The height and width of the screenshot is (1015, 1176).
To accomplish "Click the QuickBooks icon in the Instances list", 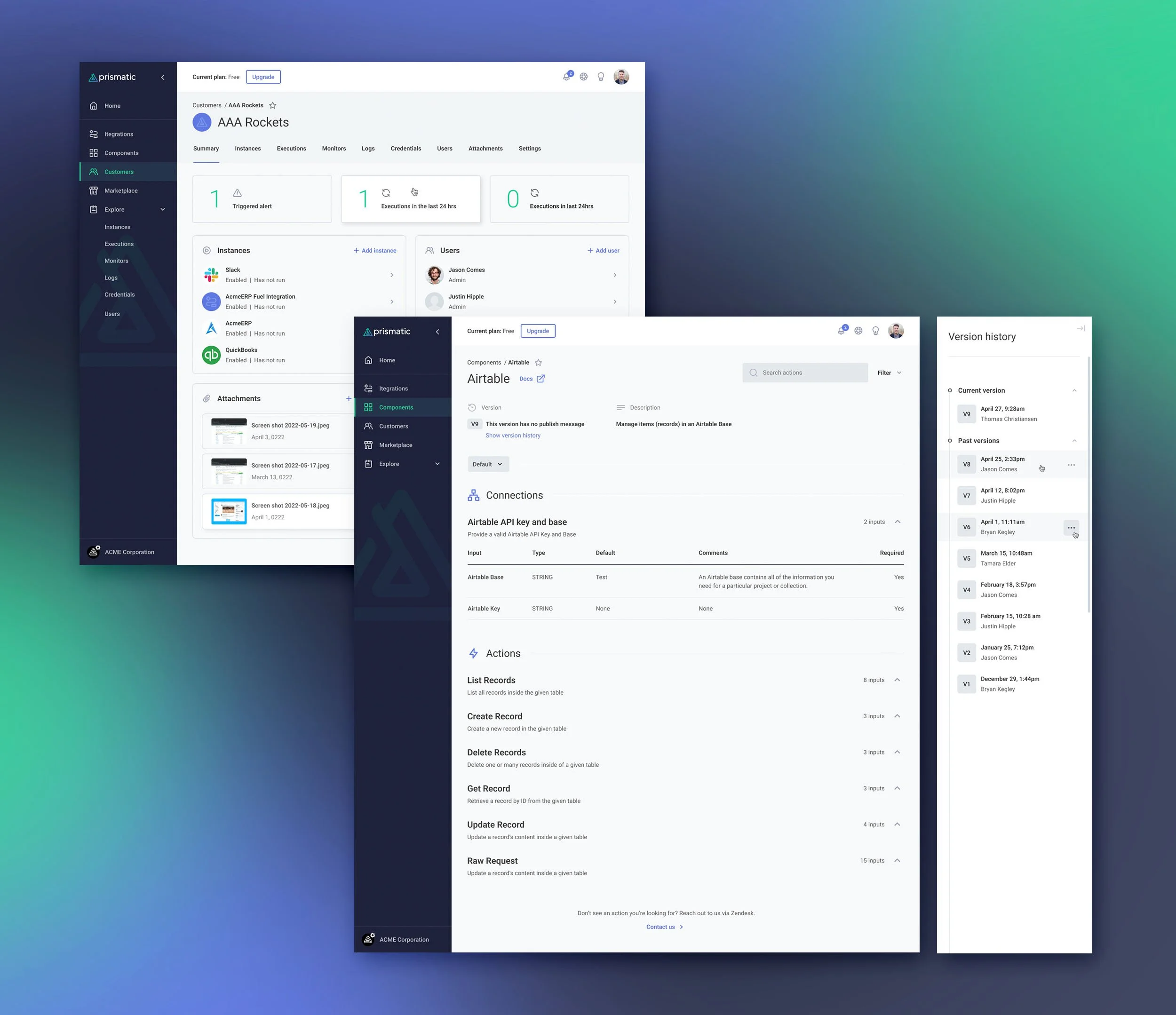I will pyautogui.click(x=211, y=355).
